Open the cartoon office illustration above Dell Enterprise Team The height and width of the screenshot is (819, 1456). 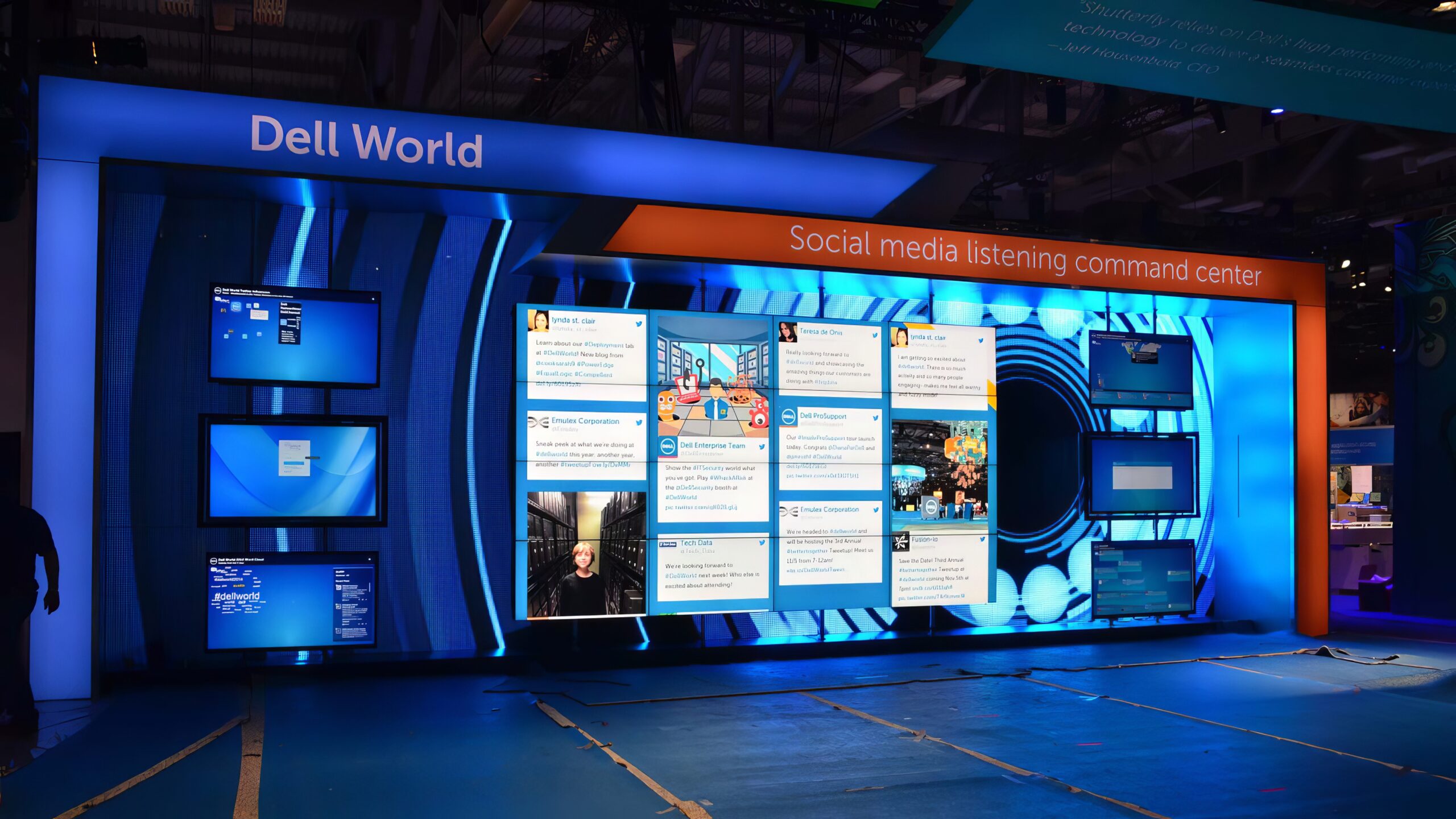point(713,377)
